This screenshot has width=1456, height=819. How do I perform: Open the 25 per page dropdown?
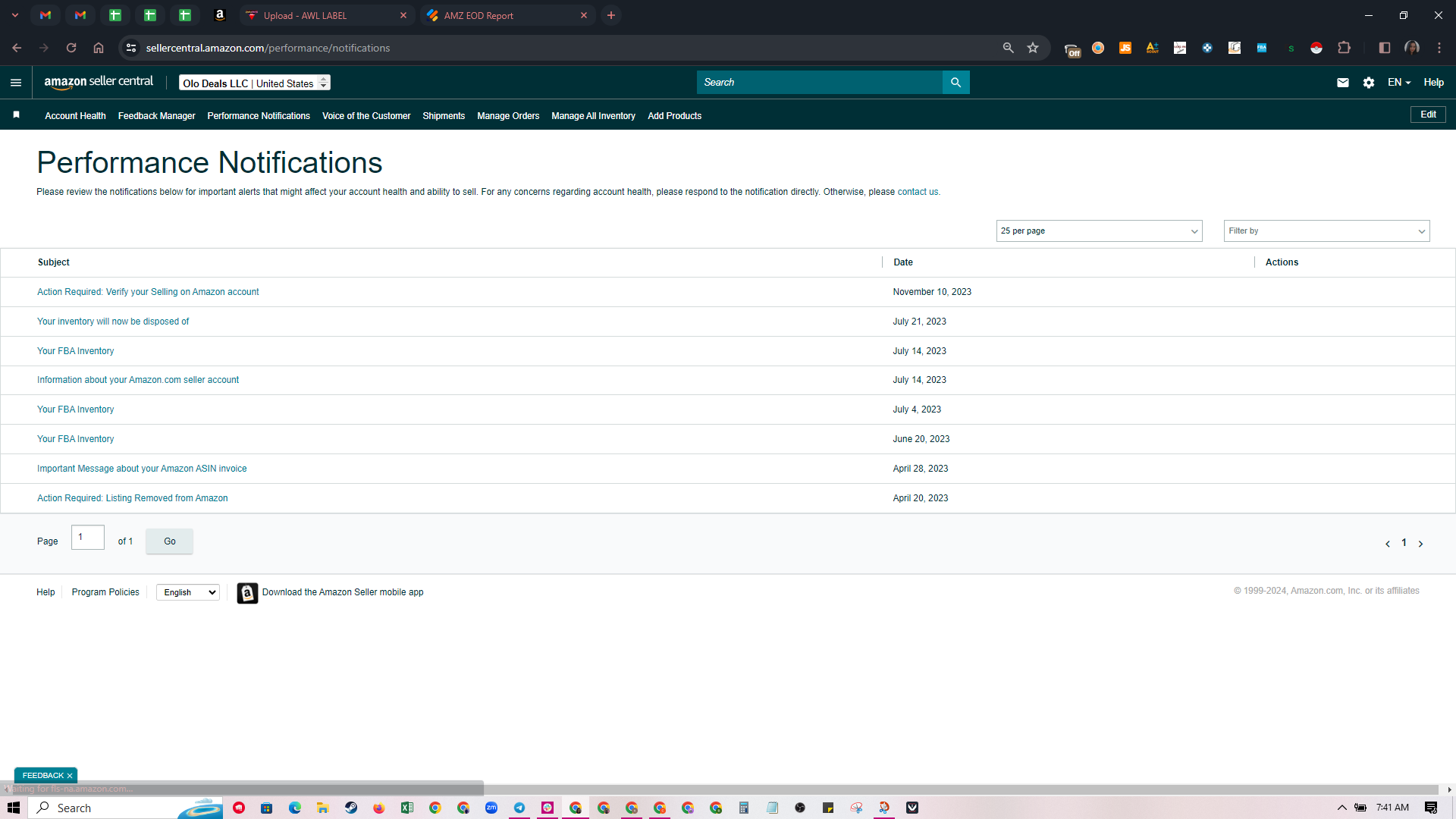tap(1099, 231)
